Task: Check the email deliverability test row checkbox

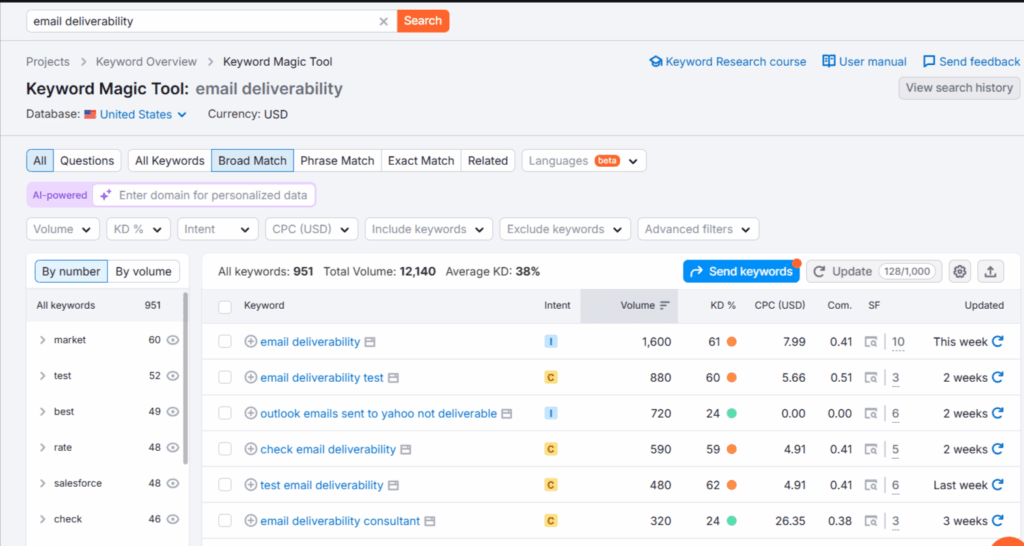Action: (x=225, y=377)
